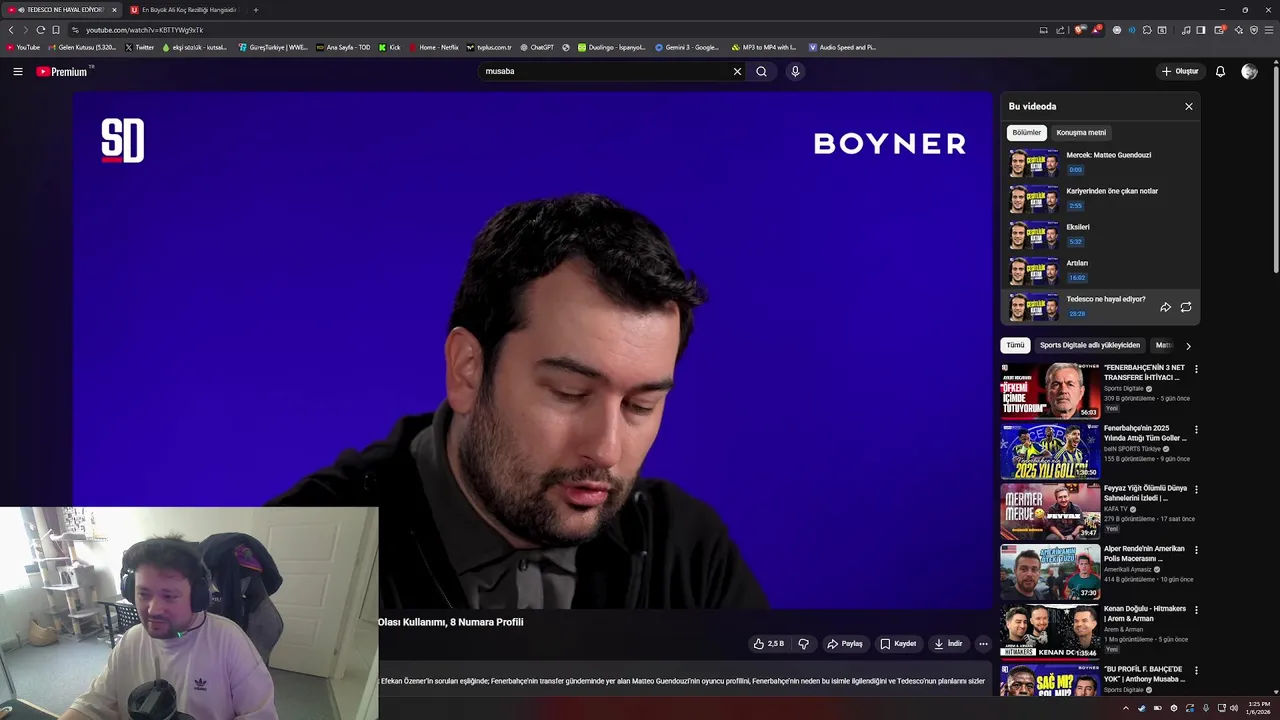Image resolution: width=1280 pixels, height=720 pixels.
Task: Start voice search with microphone icon
Action: pyautogui.click(x=795, y=71)
